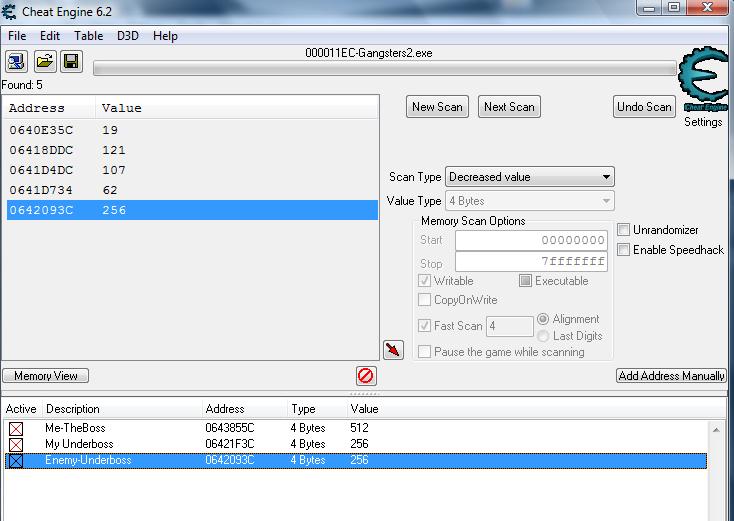
Task: Minimize the Cheat Engine window
Action: coord(649,8)
